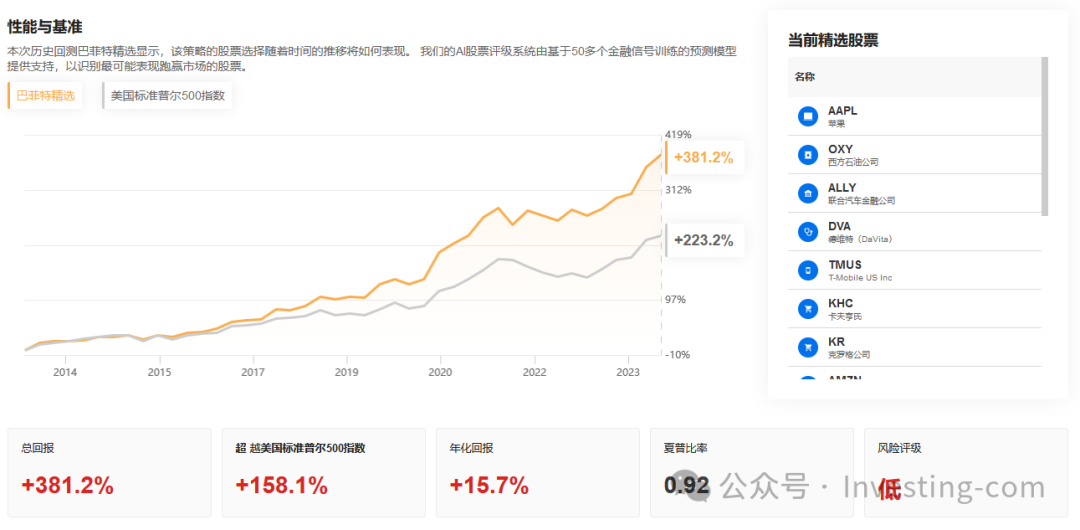Image resolution: width=1080 pixels, height=530 pixels.
Task: Click the DVA healthcare icon
Action: [807, 232]
